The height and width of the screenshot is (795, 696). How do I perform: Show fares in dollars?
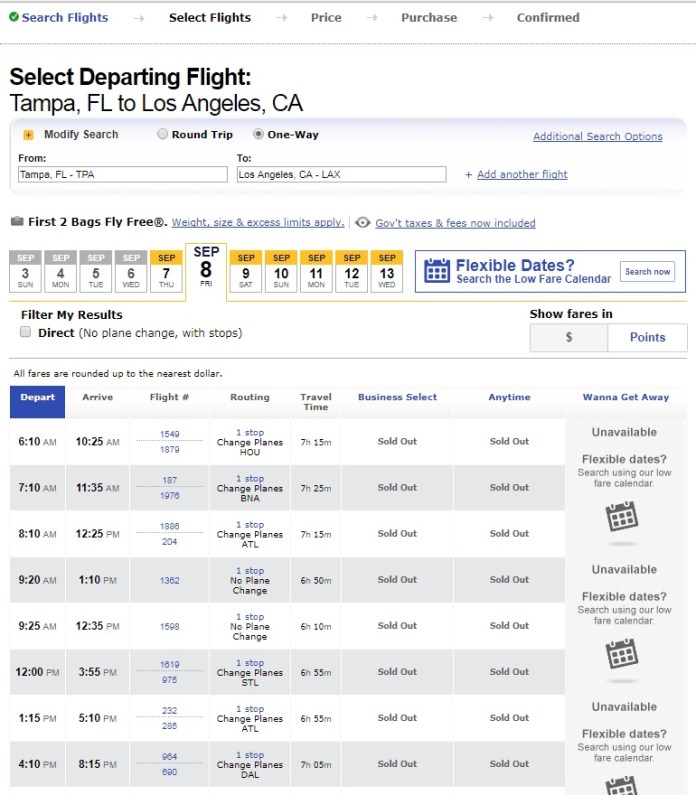coord(569,338)
